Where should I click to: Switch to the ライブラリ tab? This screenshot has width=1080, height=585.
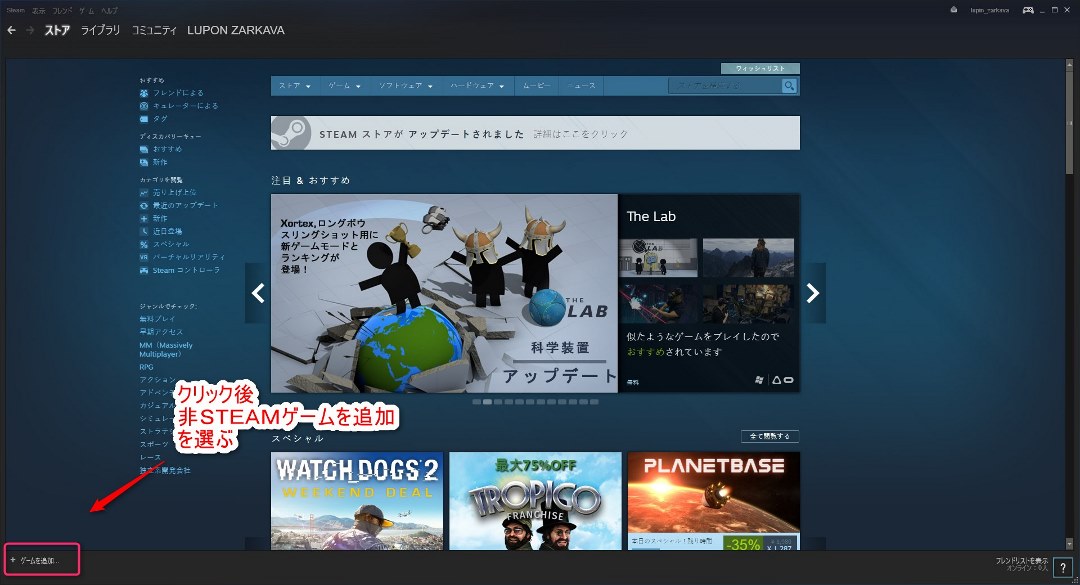tap(101, 30)
